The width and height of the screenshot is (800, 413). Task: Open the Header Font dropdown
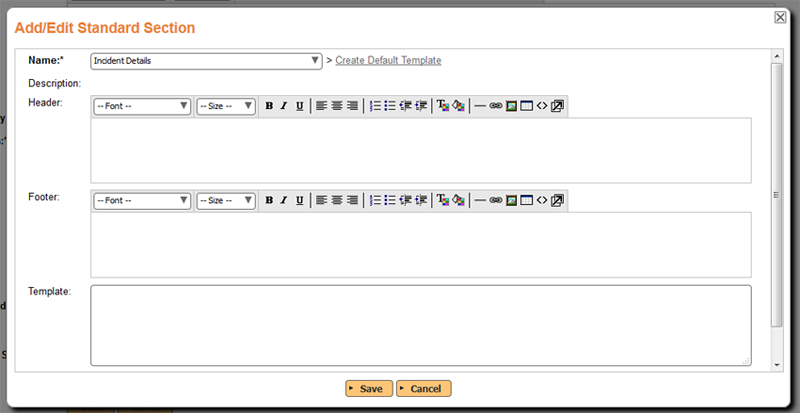point(141,106)
